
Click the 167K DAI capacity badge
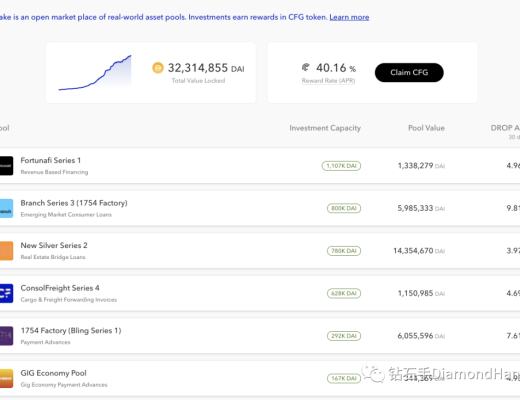(x=344, y=378)
